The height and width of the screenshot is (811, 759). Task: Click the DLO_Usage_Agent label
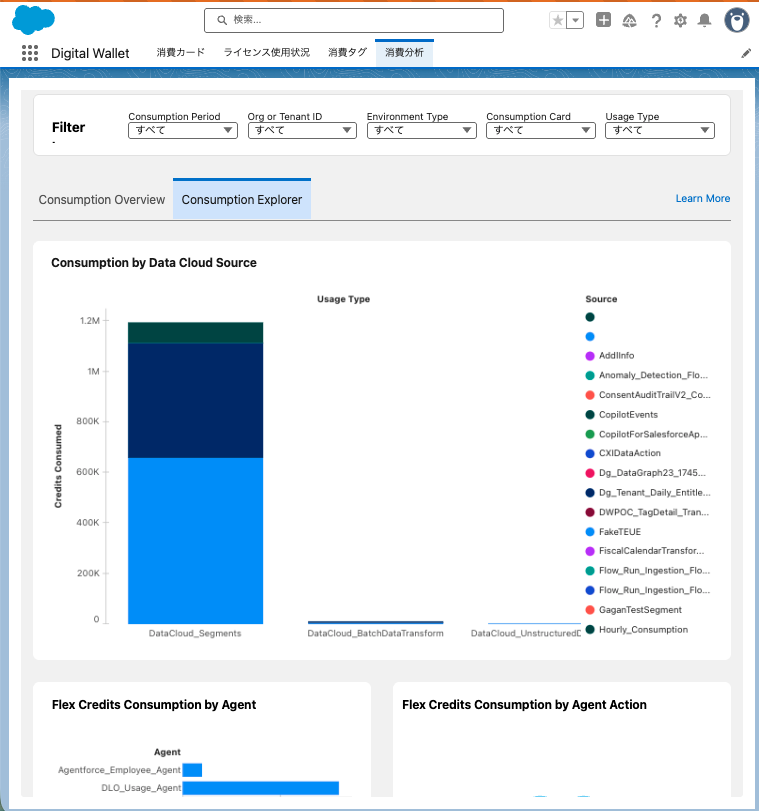coord(141,788)
